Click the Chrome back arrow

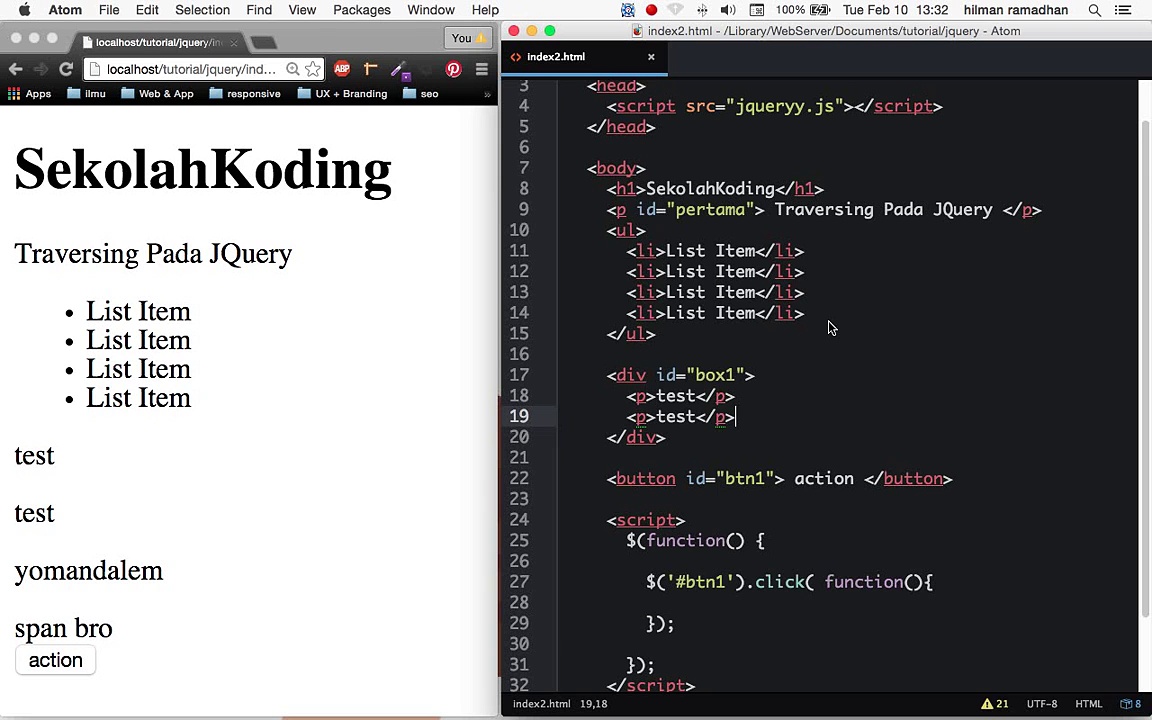coord(15,69)
